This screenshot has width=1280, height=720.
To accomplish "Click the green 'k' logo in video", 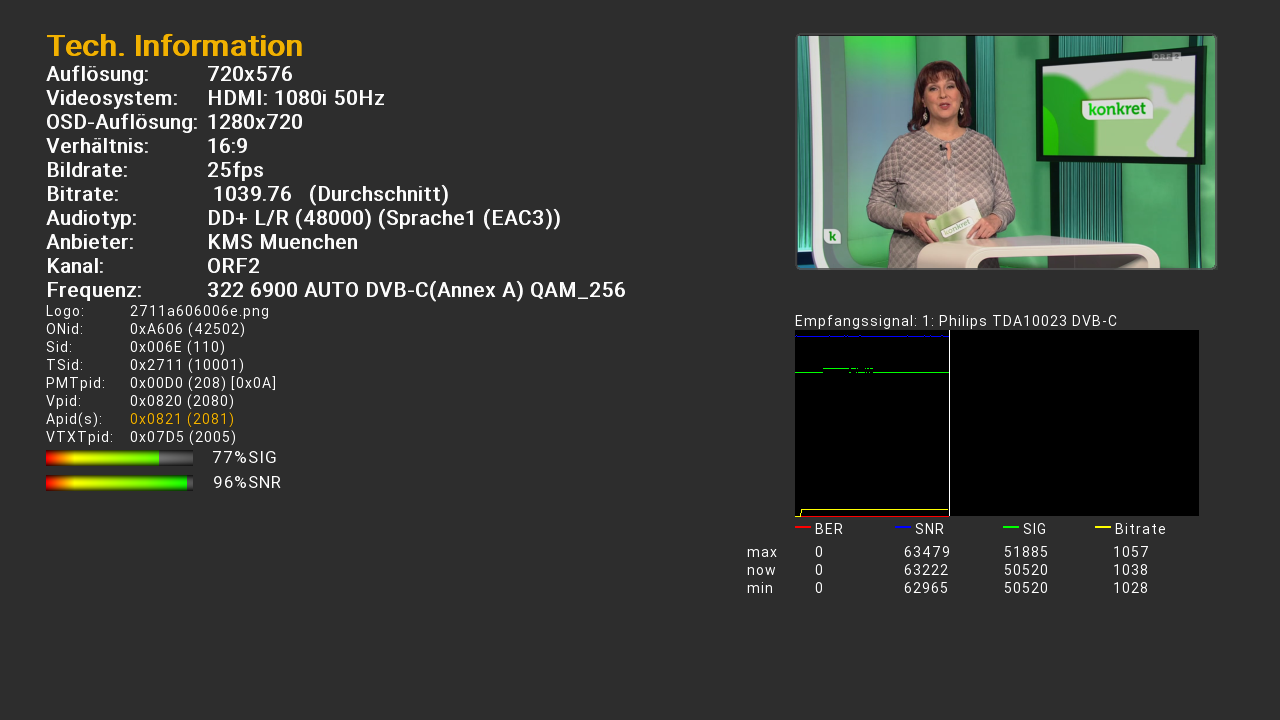I will click(832, 237).
